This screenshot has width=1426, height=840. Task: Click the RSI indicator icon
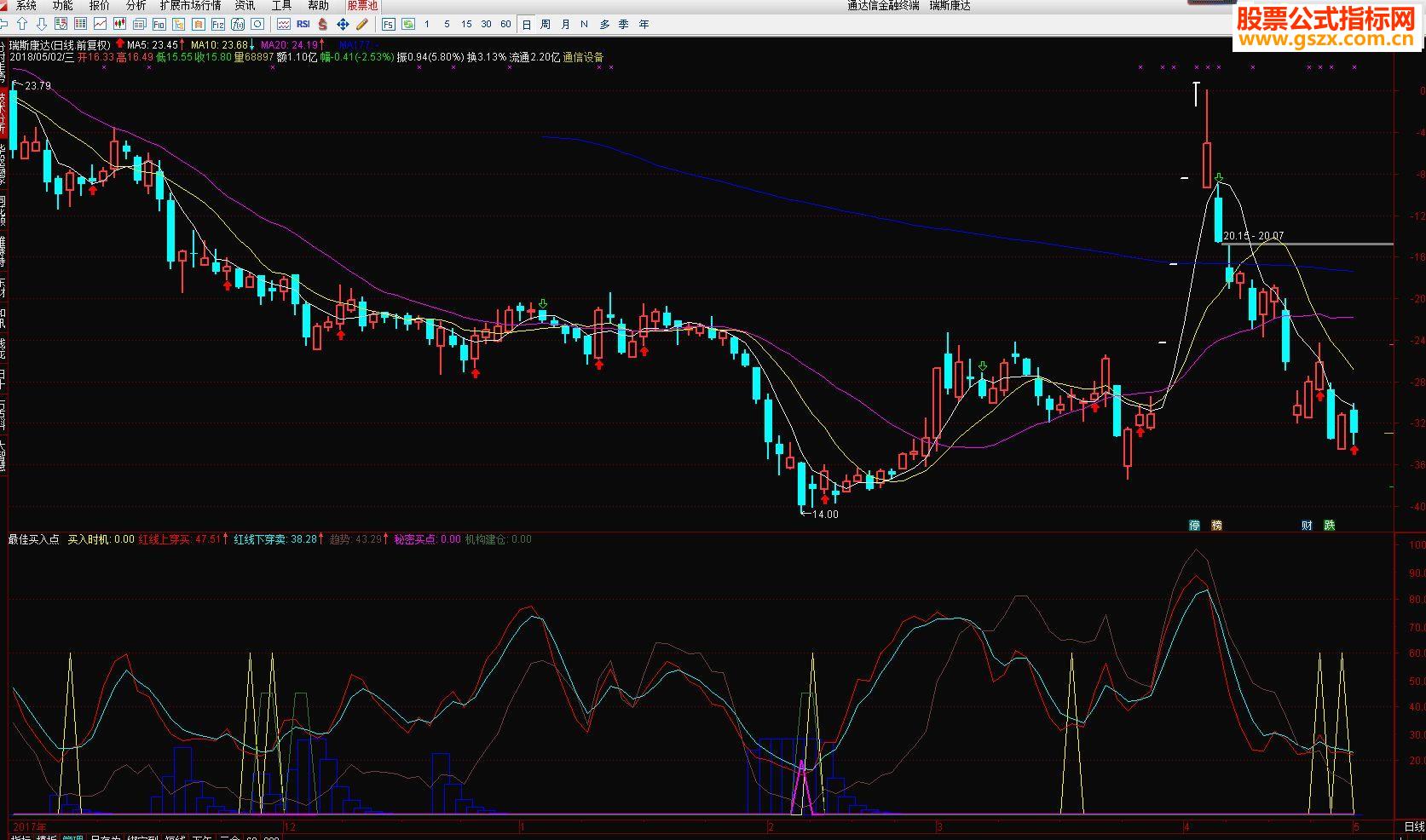tap(303, 24)
